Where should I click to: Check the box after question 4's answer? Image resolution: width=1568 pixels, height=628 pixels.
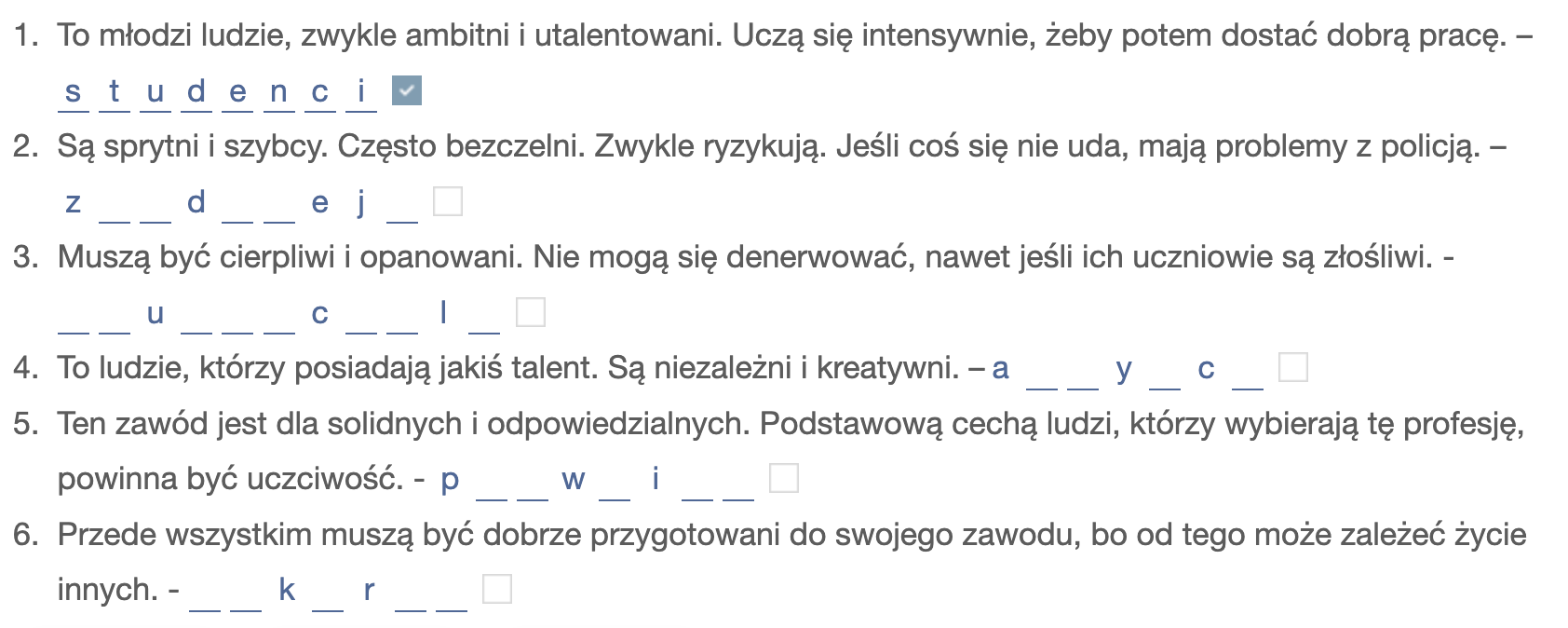pyautogui.click(x=1293, y=367)
